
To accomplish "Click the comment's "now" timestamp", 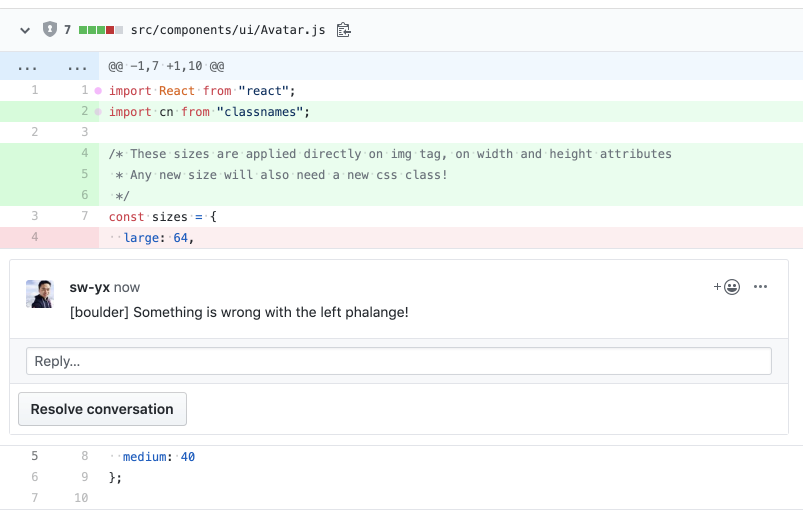I will (127, 288).
